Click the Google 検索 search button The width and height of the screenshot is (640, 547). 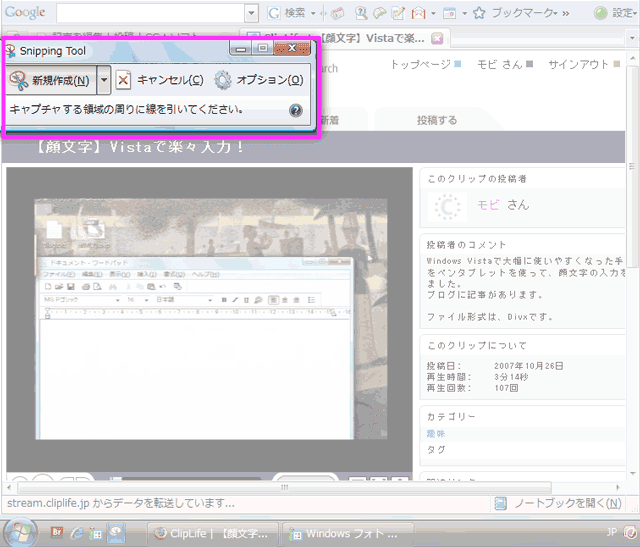click(x=287, y=13)
